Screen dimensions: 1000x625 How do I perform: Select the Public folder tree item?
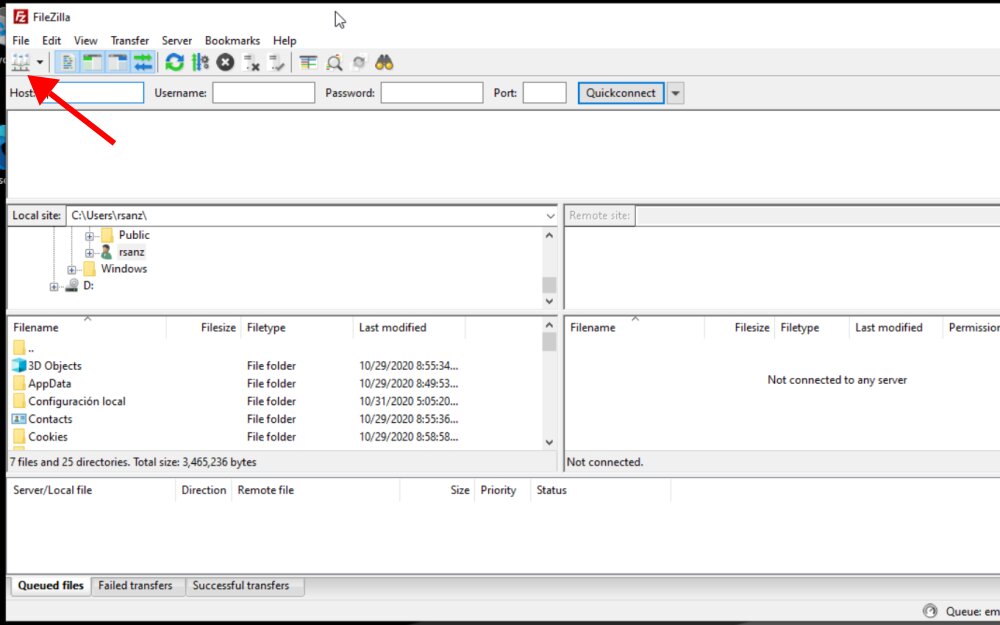pos(134,235)
